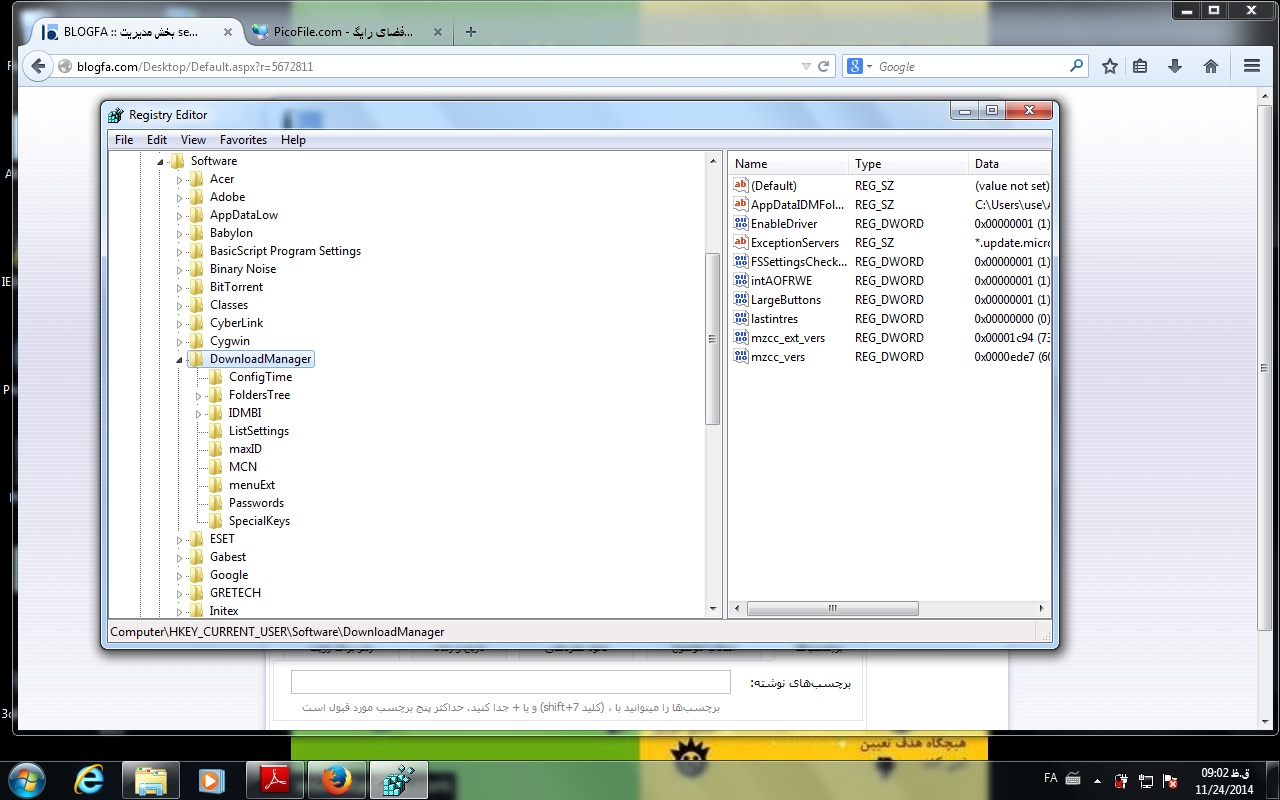Click the tree pane scroll-down arrow
The height and width of the screenshot is (800, 1280).
pyautogui.click(x=713, y=609)
